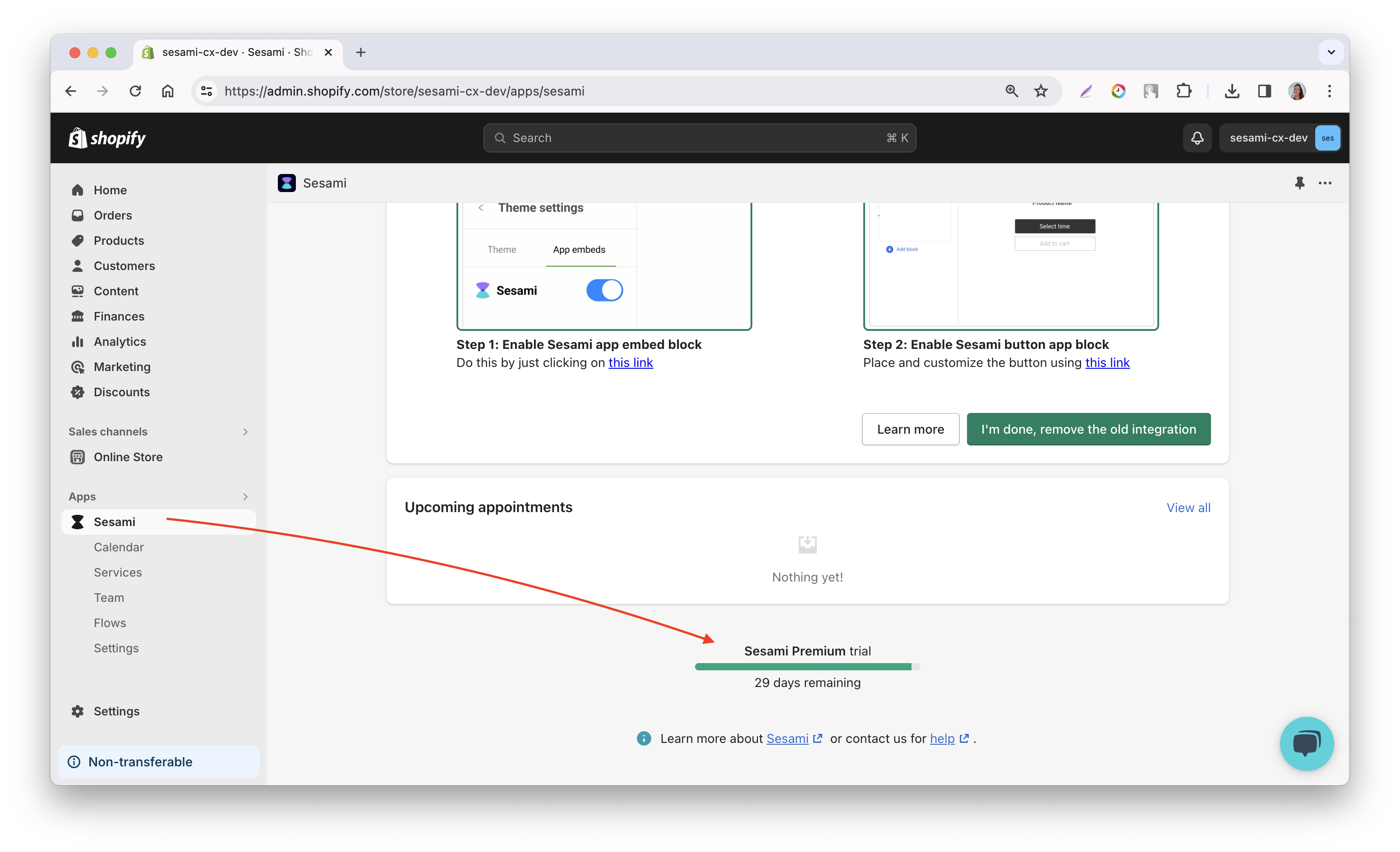Click the Premium trial progress bar

[807, 667]
